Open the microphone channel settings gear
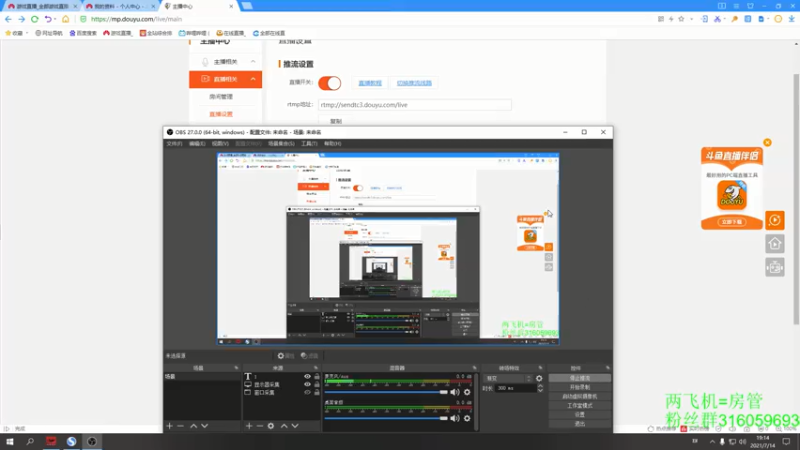The height and width of the screenshot is (450, 800). [467, 392]
